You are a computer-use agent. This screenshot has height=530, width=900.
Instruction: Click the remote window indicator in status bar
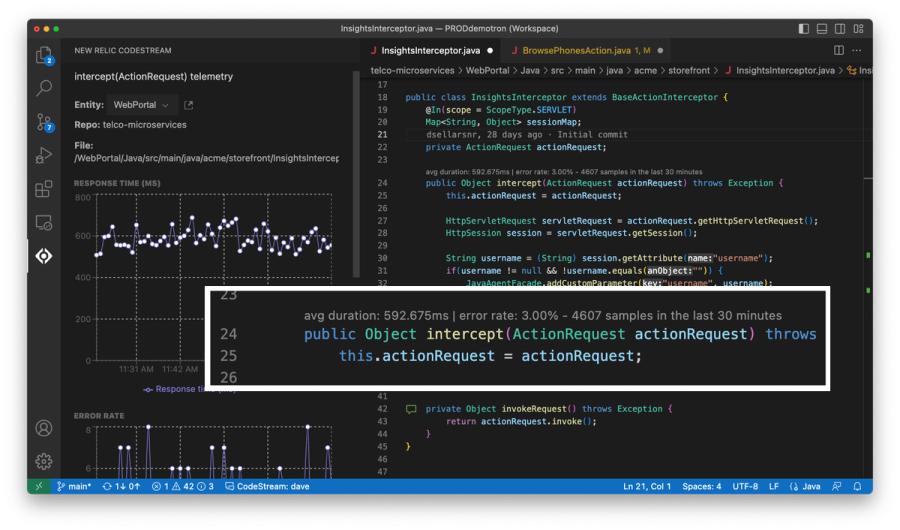pyautogui.click(x=38, y=486)
